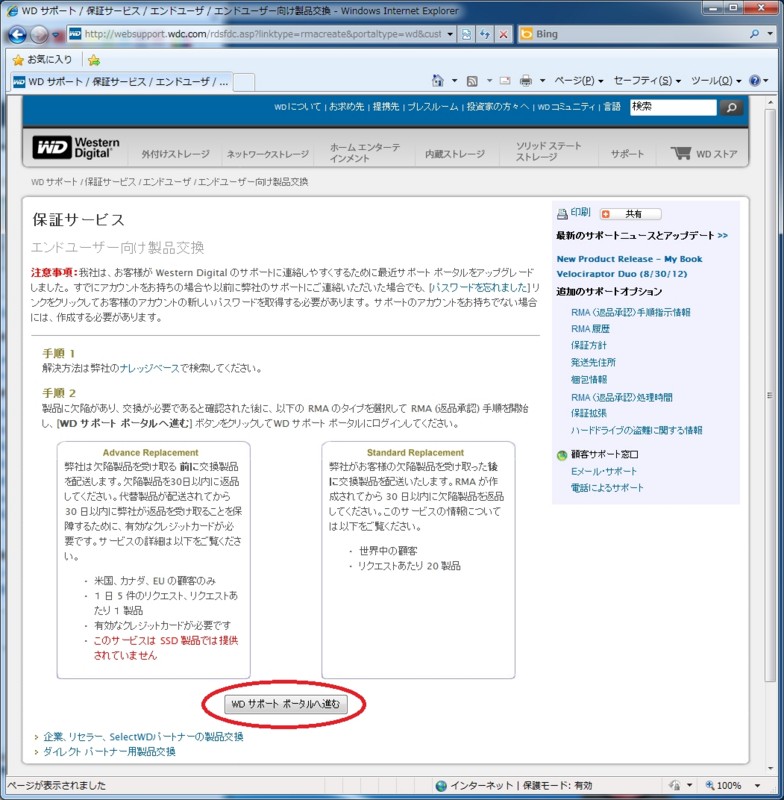784x800 pixels.
Task: Open the ページ(P) menu
Action: coord(579,81)
